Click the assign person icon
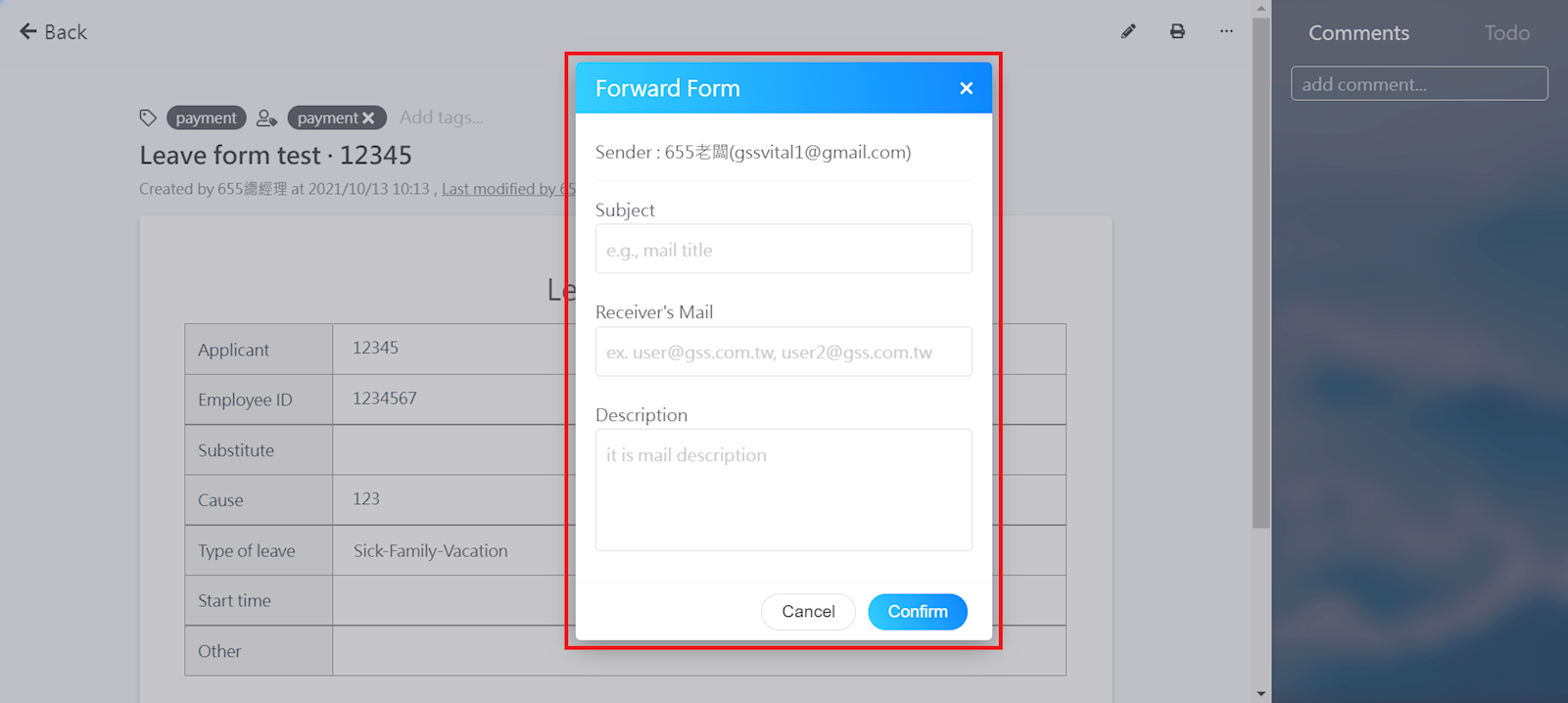 click(265, 117)
